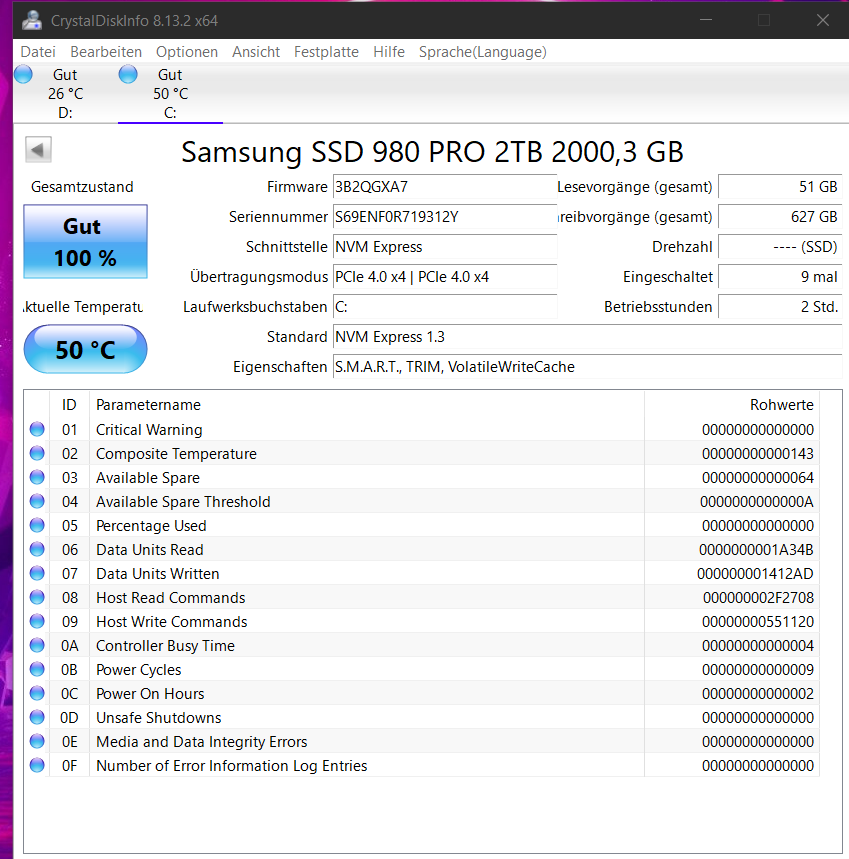Click status orb next to Host Read Commands
This screenshot has height=859, width=849.
[x=37, y=597]
